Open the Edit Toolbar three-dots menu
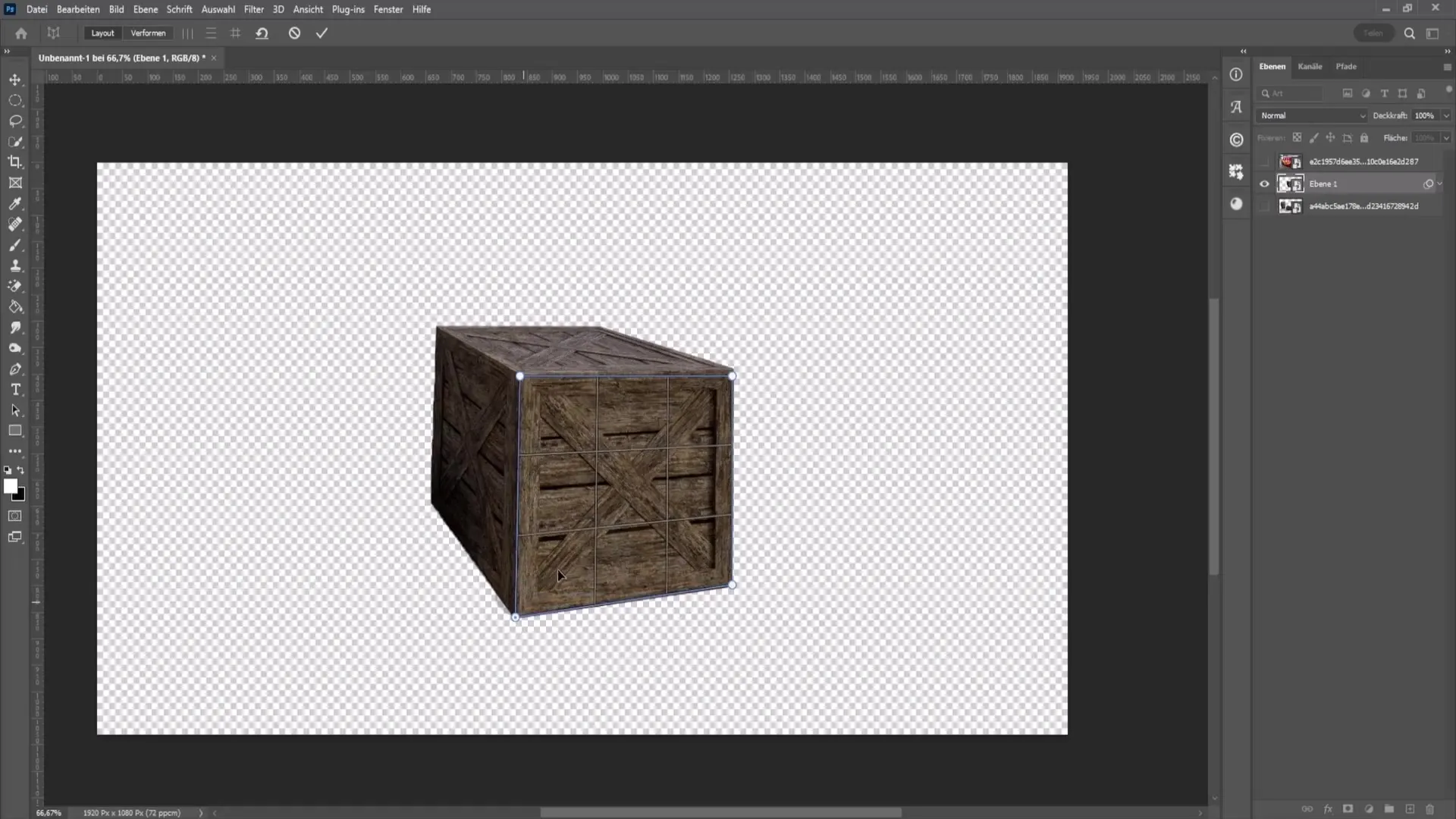The height and width of the screenshot is (819, 1456). (x=15, y=451)
